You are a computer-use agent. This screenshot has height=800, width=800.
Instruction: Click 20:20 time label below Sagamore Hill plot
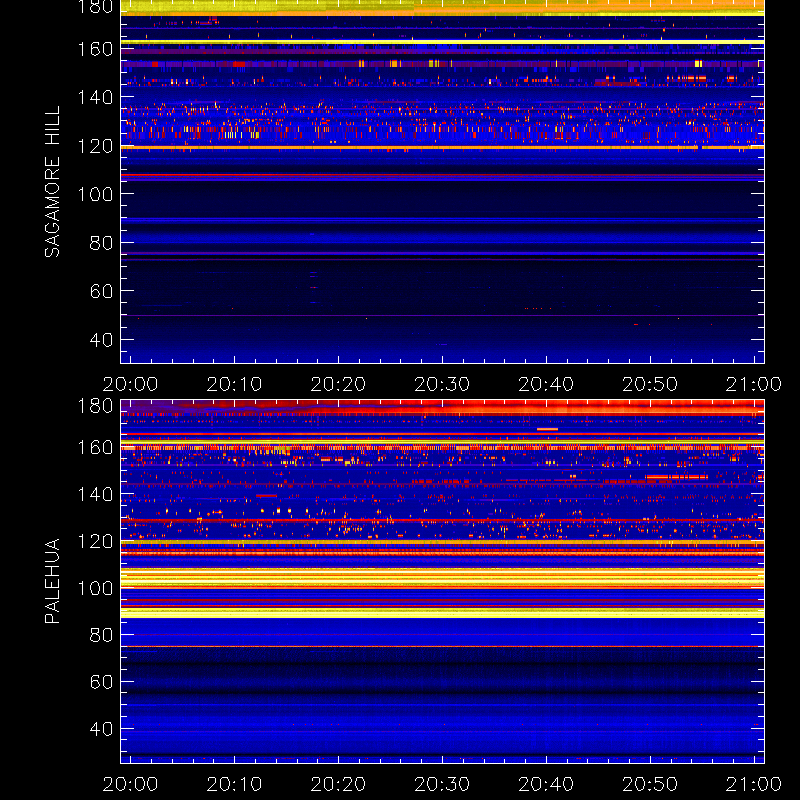338,384
